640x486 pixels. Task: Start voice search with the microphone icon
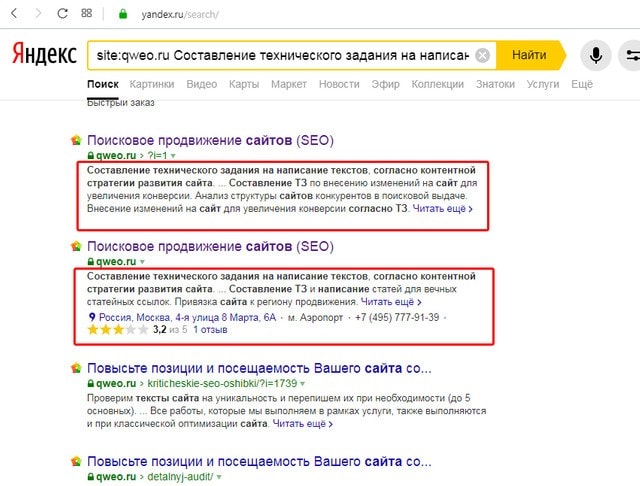(x=596, y=55)
